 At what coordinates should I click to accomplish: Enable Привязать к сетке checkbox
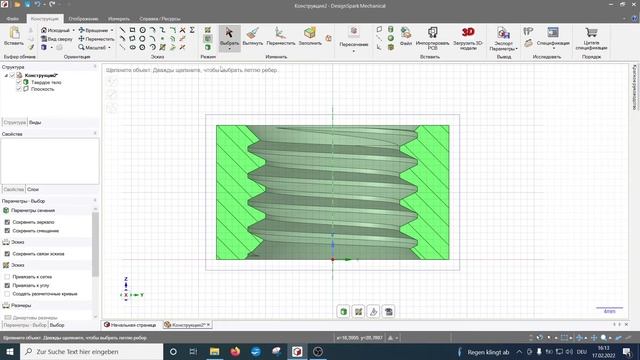(7, 277)
